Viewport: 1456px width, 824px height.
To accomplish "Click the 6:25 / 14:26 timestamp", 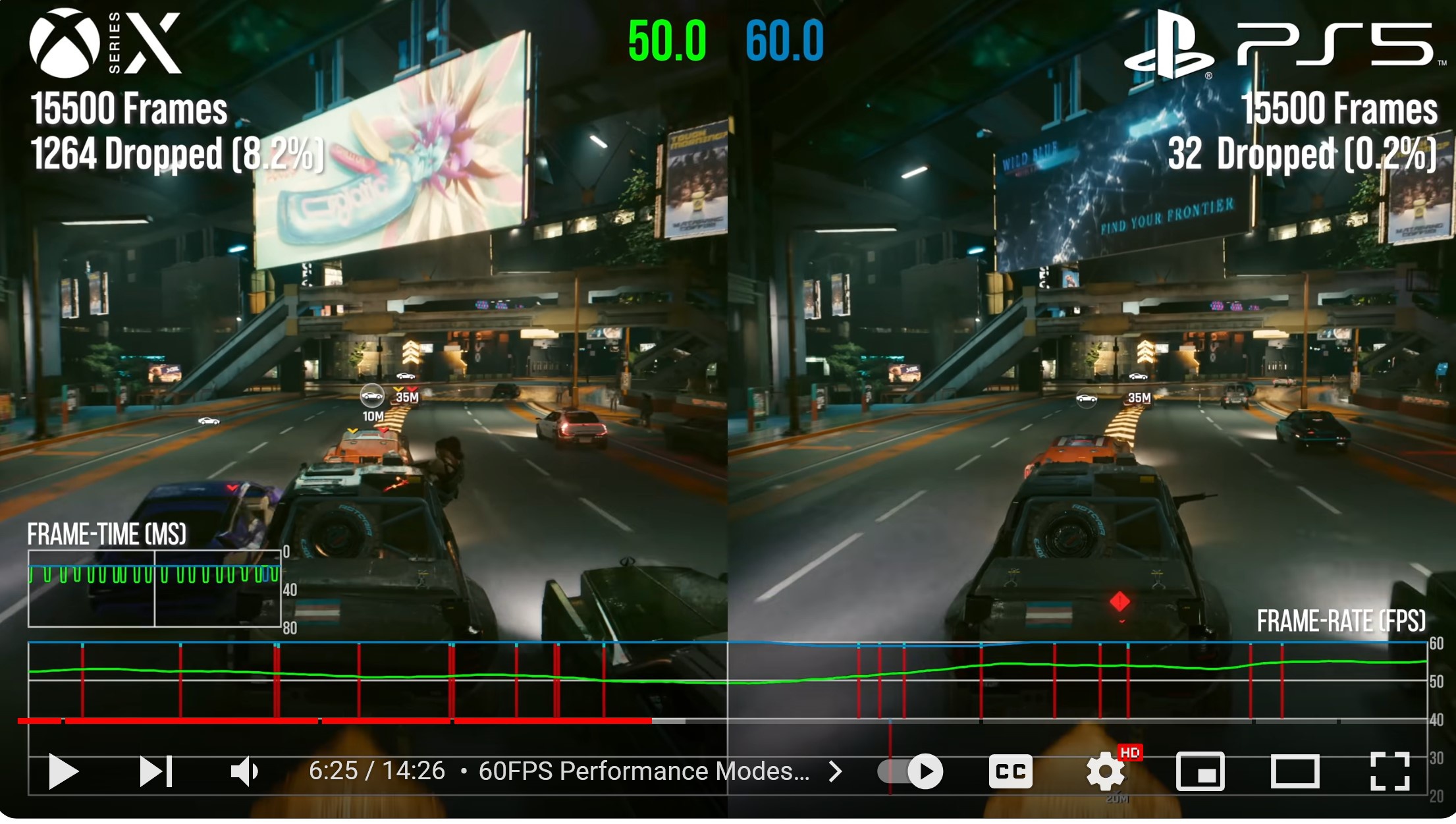I will pyautogui.click(x=377, y=771).
